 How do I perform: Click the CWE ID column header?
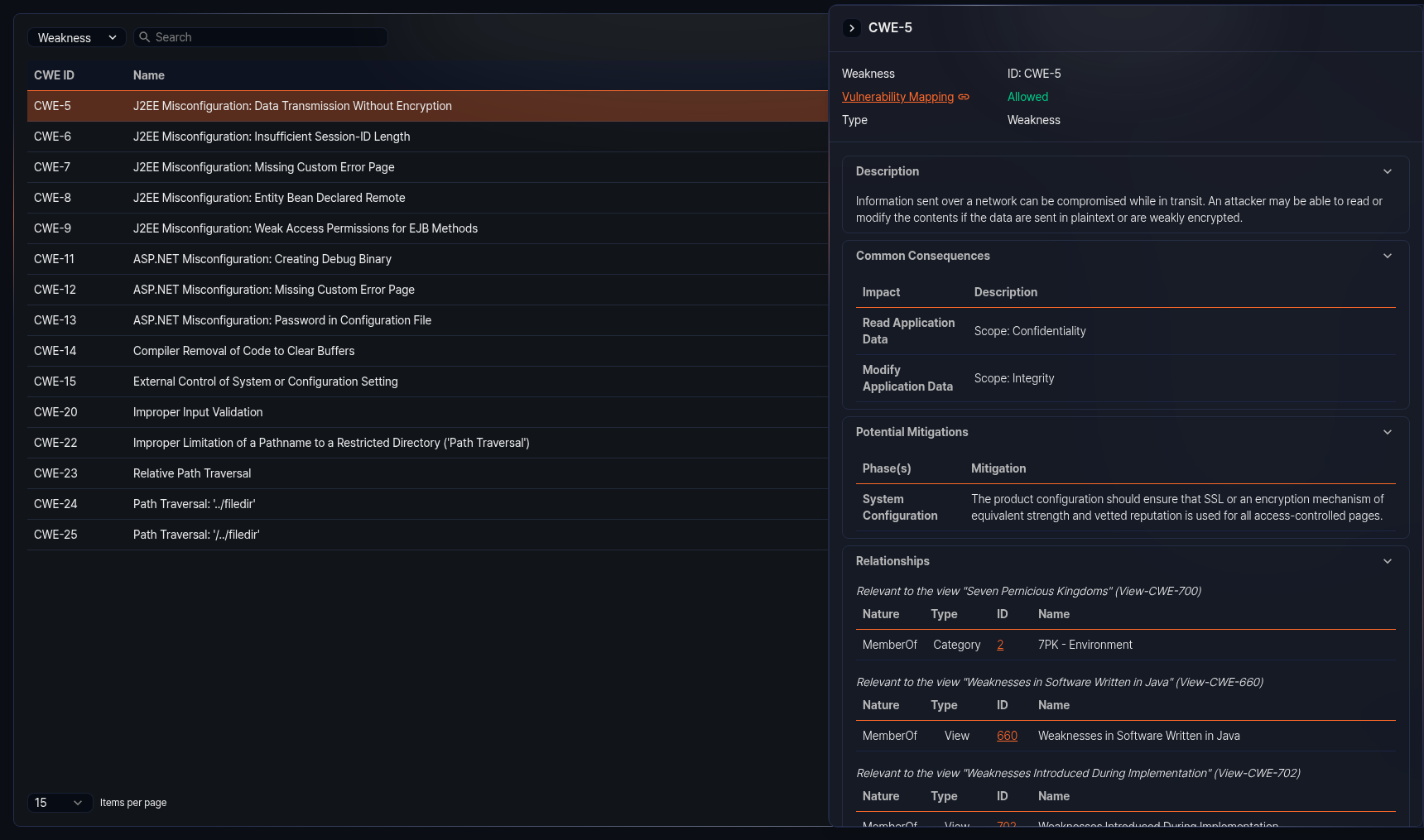(54, 75)
